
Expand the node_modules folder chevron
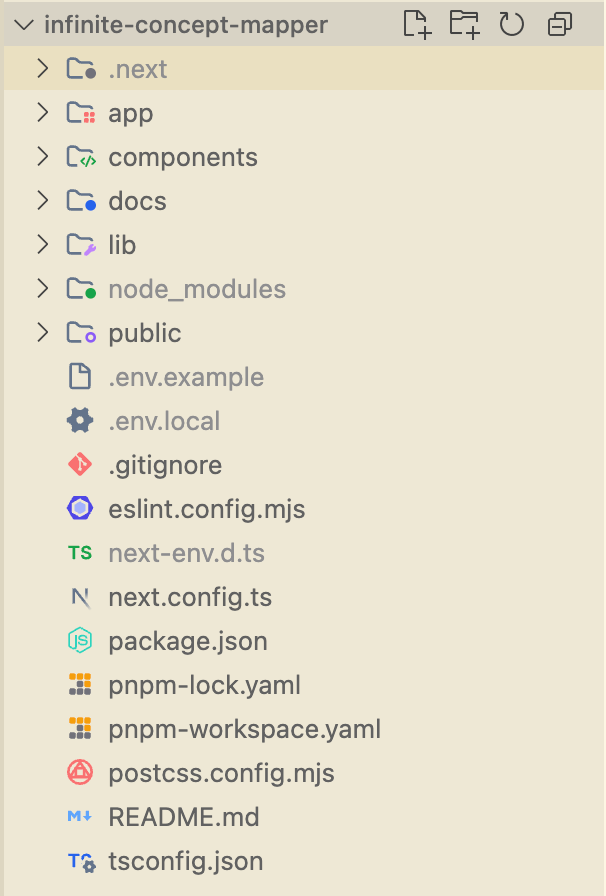pyautogui.click(x=42, y=289)
